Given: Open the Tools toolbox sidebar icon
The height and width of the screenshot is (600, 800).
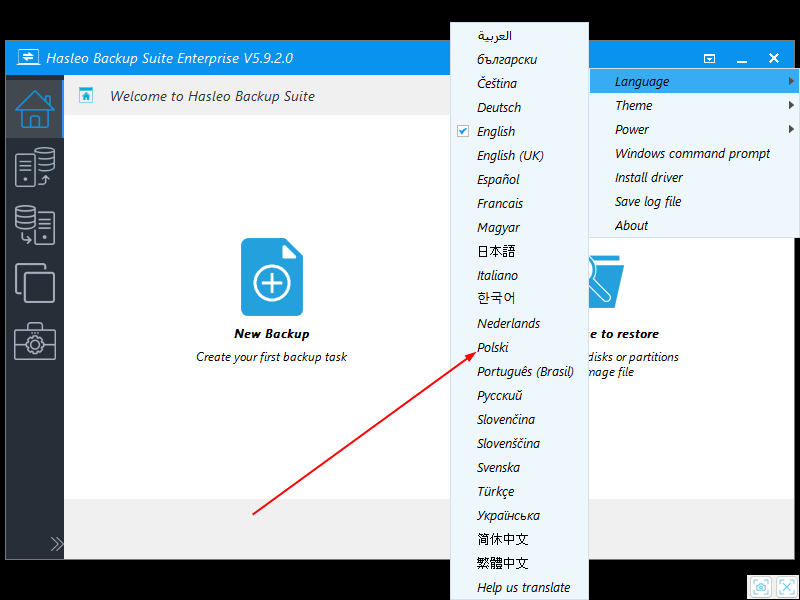Looking at the screenshot, I should coord(35,341).
